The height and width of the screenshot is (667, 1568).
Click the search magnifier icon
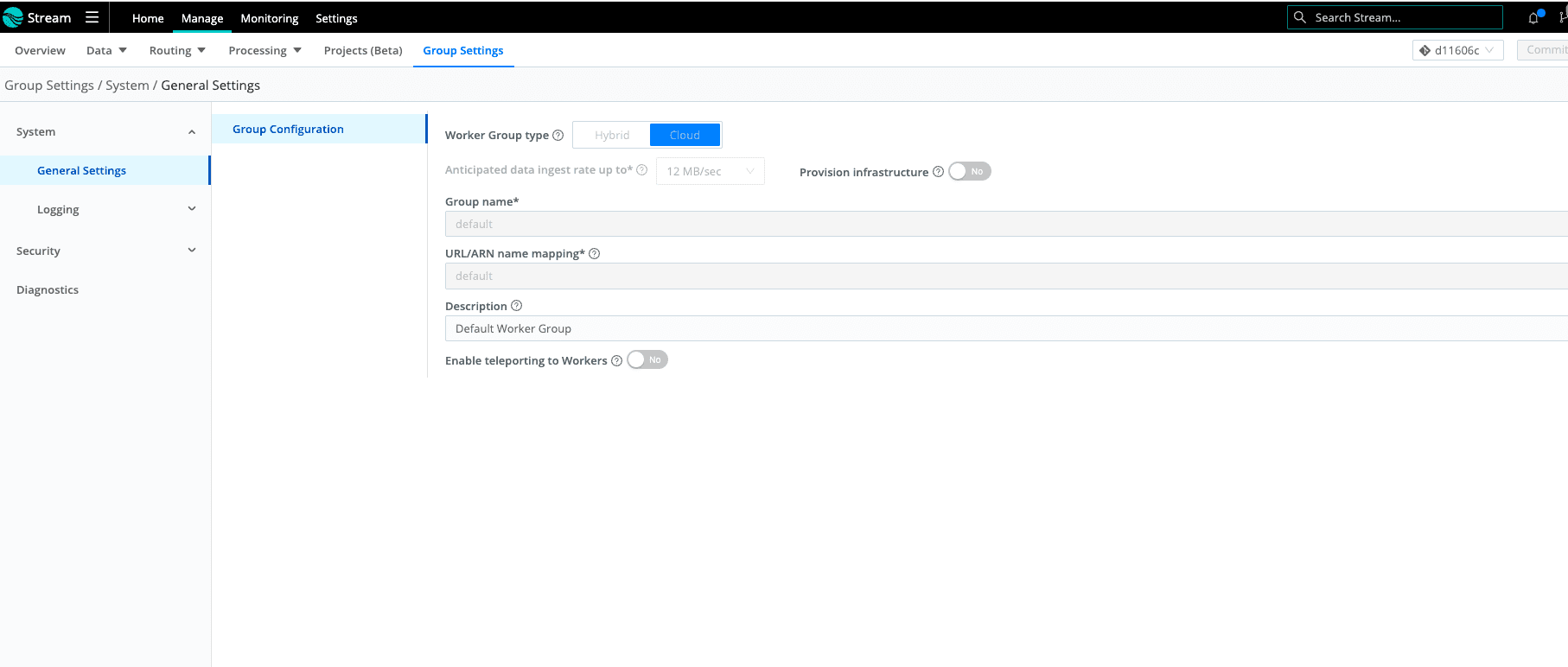pos(1299,17)
